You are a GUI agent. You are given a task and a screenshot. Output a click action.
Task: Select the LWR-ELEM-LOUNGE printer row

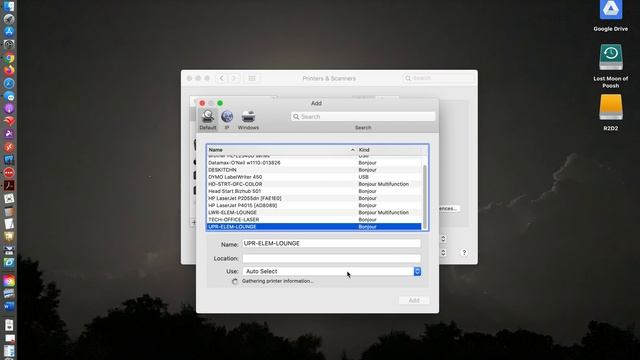tap(314, 212)
